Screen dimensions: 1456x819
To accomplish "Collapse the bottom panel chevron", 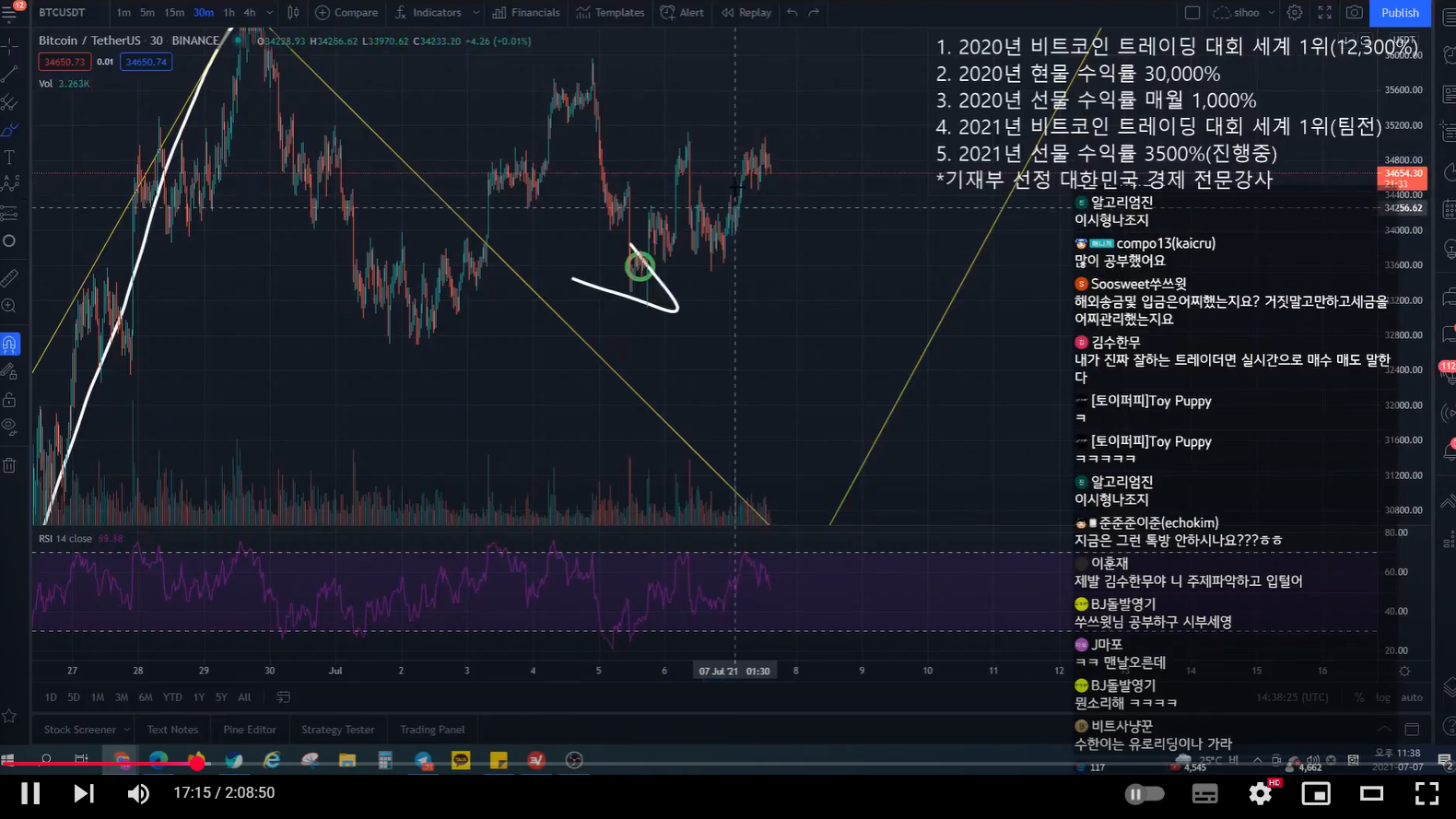I will (1384, 730).
